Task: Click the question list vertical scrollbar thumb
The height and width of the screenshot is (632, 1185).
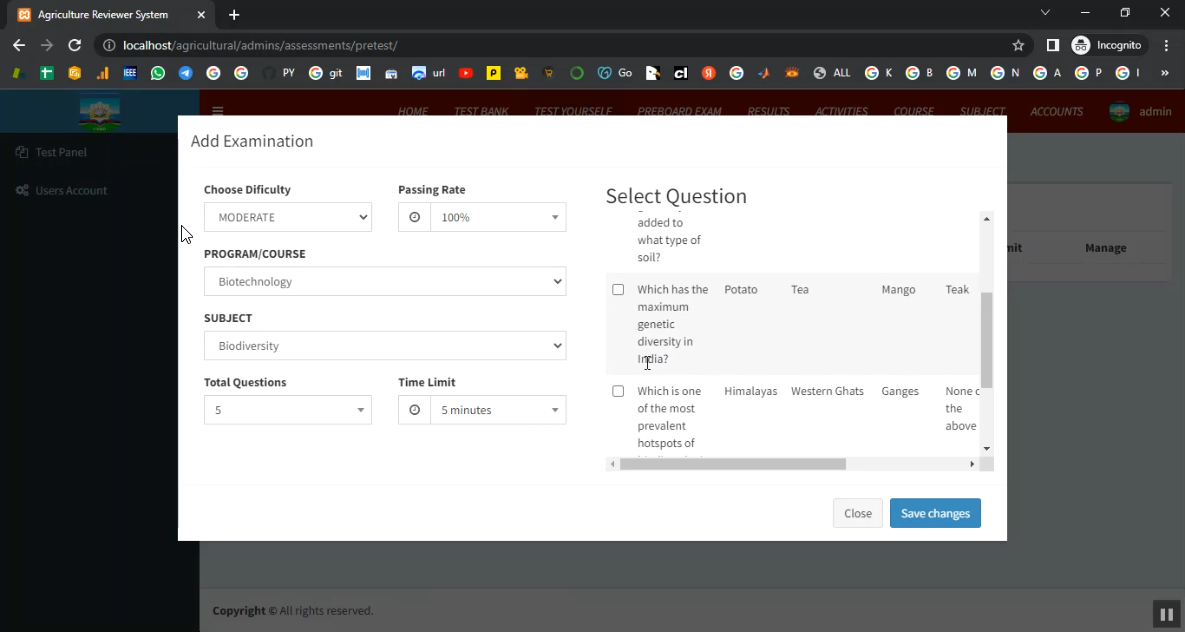Action: click(986, 340)
